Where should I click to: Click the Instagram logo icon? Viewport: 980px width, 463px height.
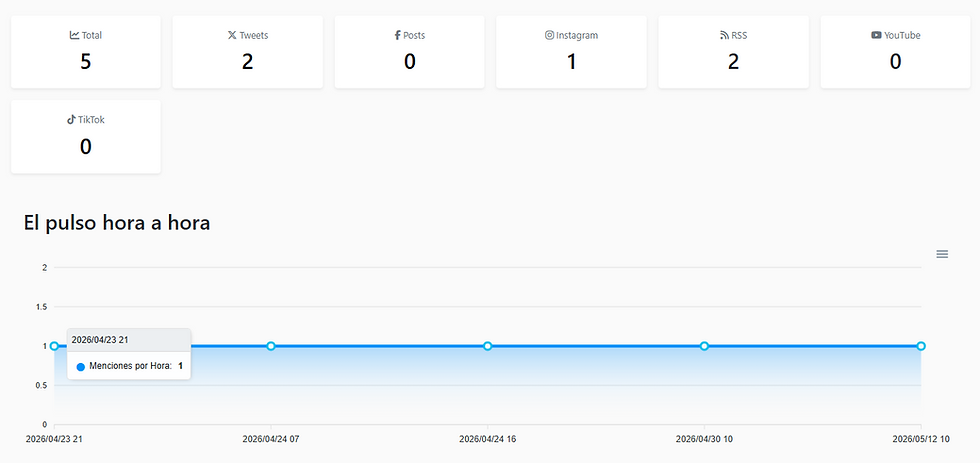[549, 35]
